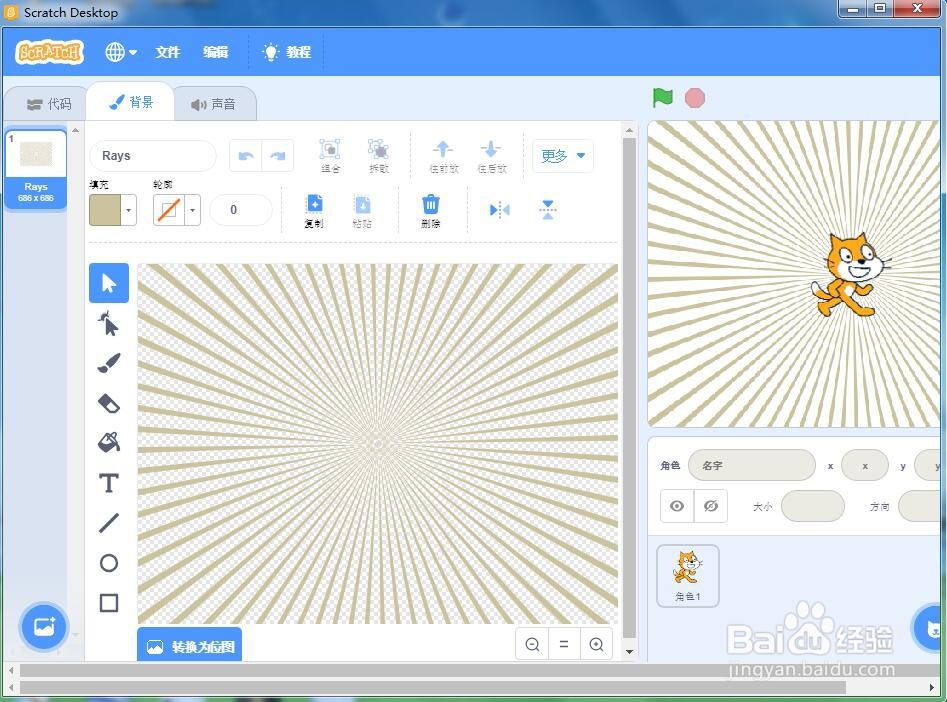Image resolution: width=947 pixels, height=702 pixels.
Task: Click the bottom horizontal scrollbar
Action: pyautogui.click(x=432, y=688)
